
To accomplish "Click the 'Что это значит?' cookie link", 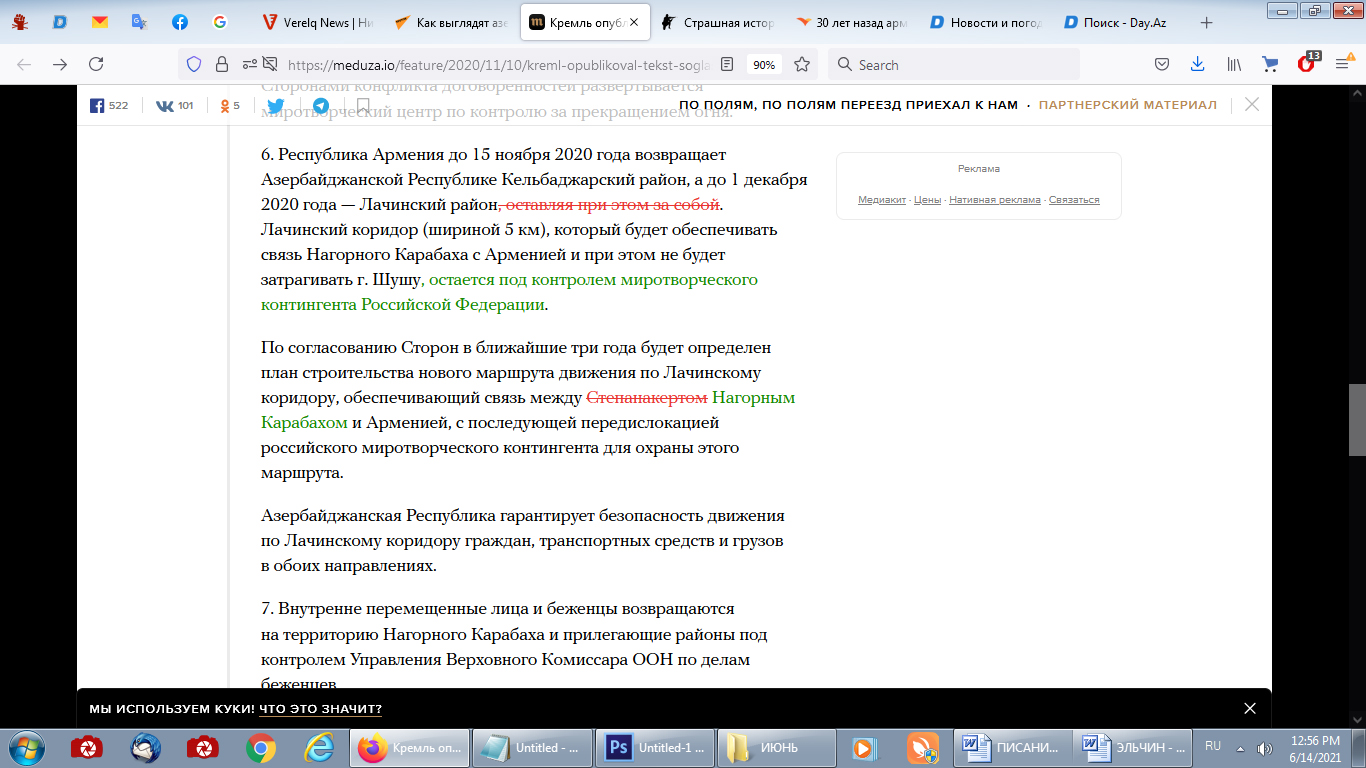I will point(320,709).
